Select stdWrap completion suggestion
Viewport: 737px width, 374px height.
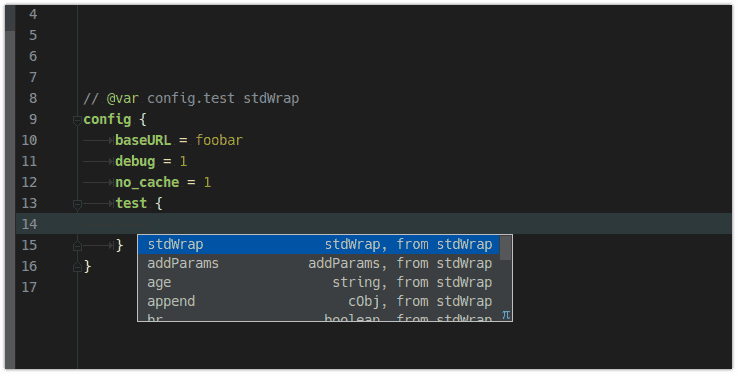pyautogui.click(x=318, y=244)
